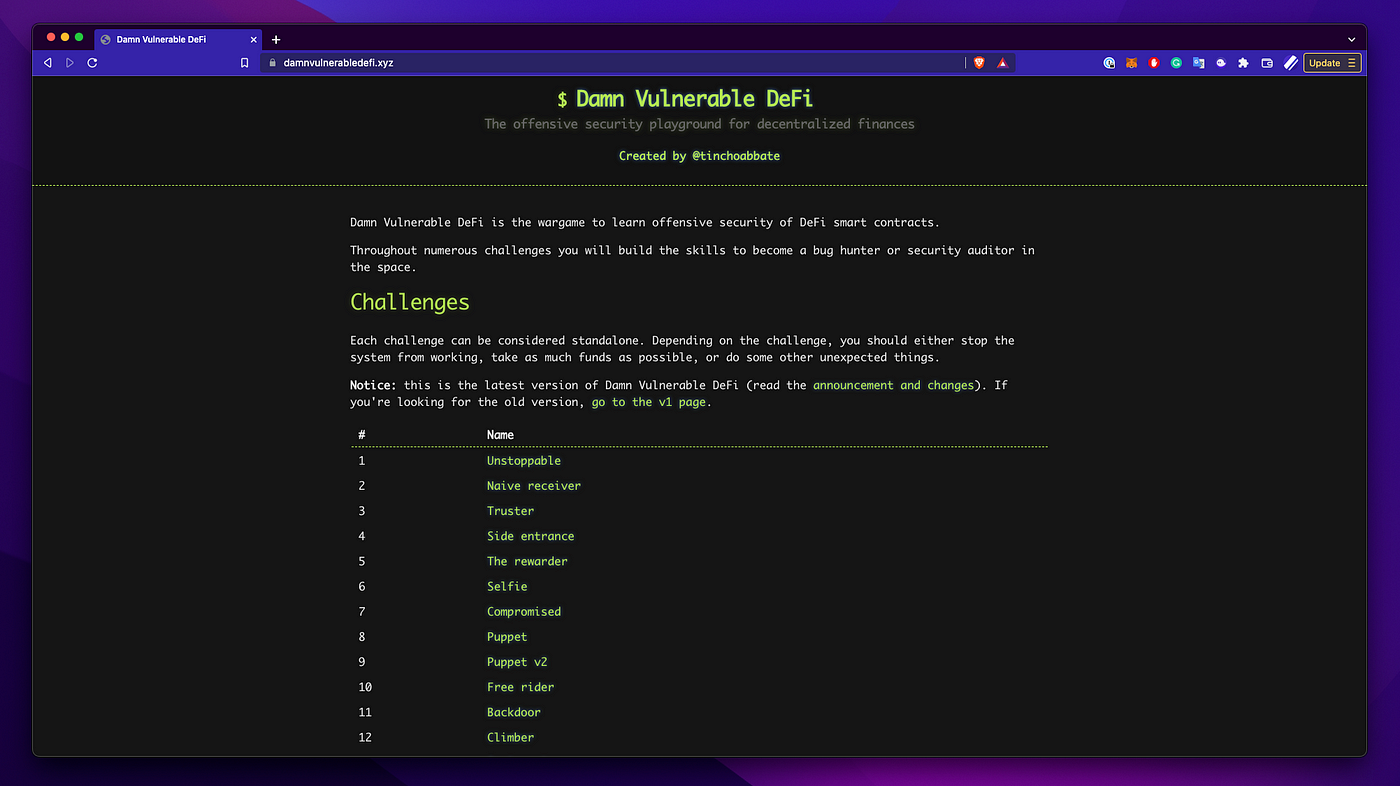
Task: Open the Backdoor challenge
Action: tap(514, 712)
